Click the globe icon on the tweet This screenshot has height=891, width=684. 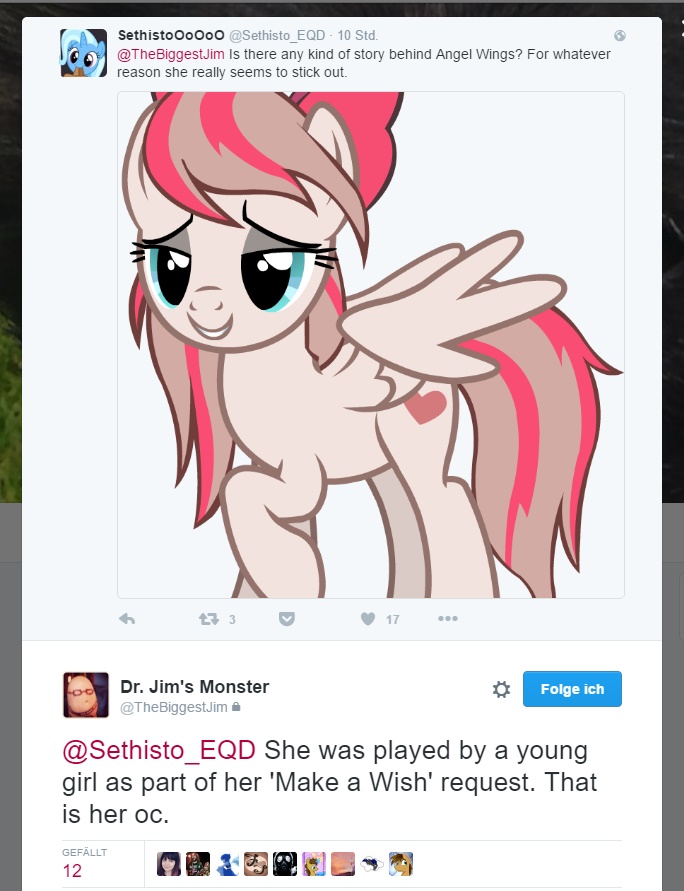pos(620,36)
